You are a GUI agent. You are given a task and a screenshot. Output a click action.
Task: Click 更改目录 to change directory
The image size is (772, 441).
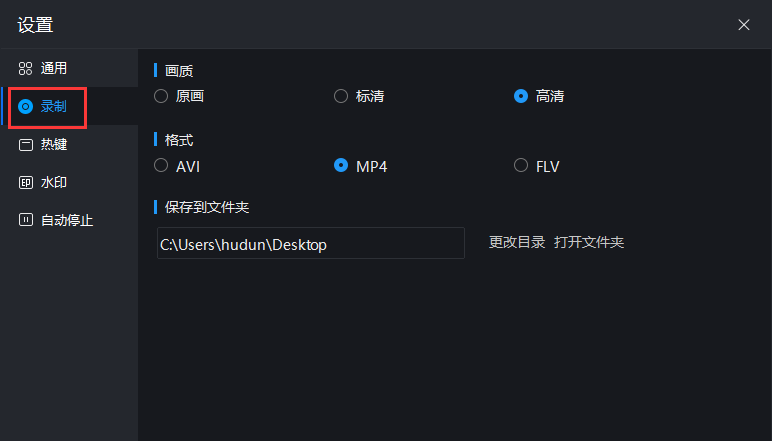point(517,242)
